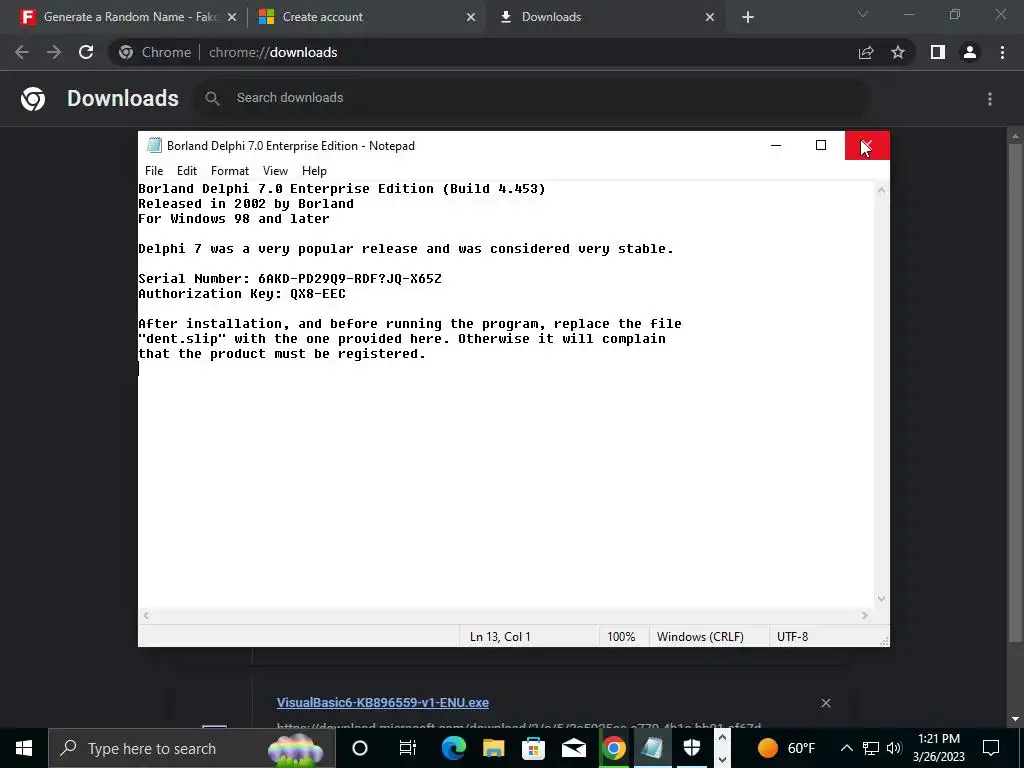Open File Explorer from the taskbar

(x=494, y=748)
